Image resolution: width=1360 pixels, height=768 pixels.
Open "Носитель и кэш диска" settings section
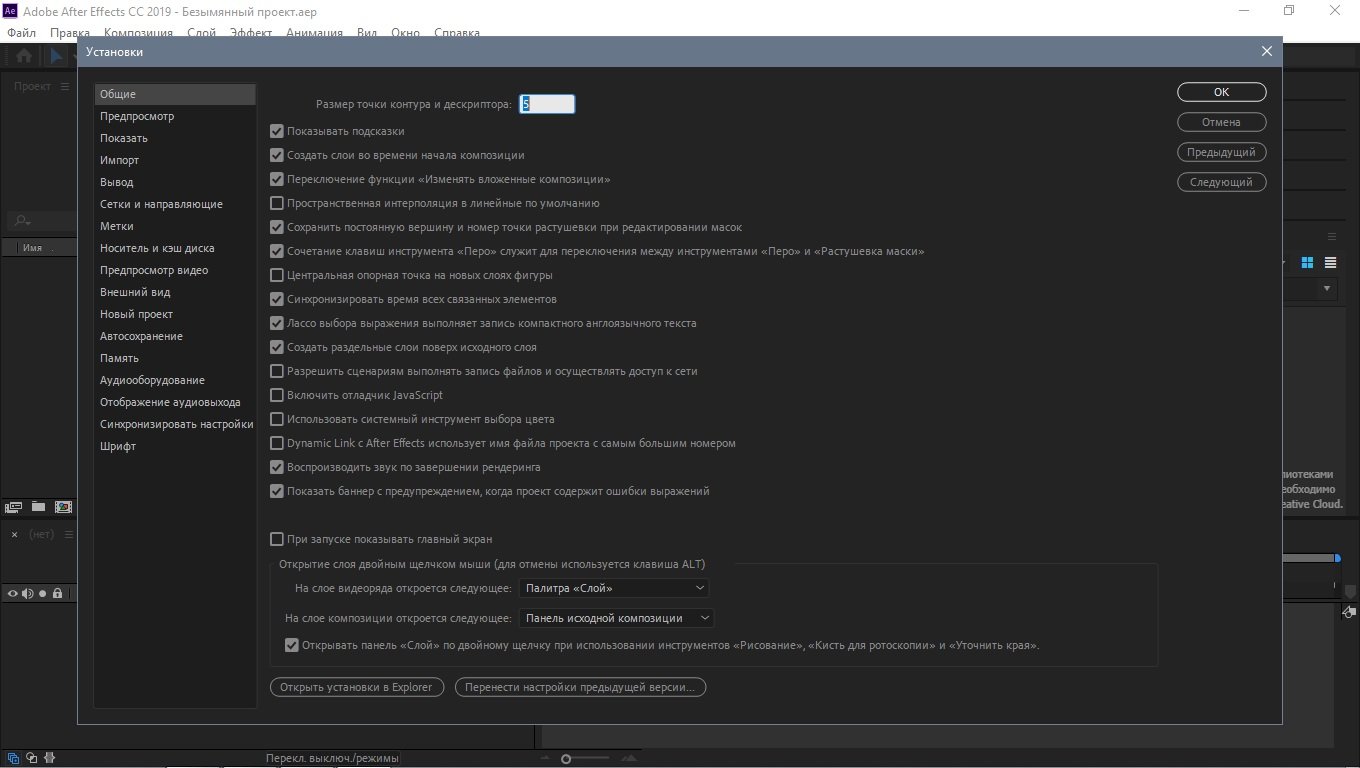pyautogui.click(x=157, y=248)
